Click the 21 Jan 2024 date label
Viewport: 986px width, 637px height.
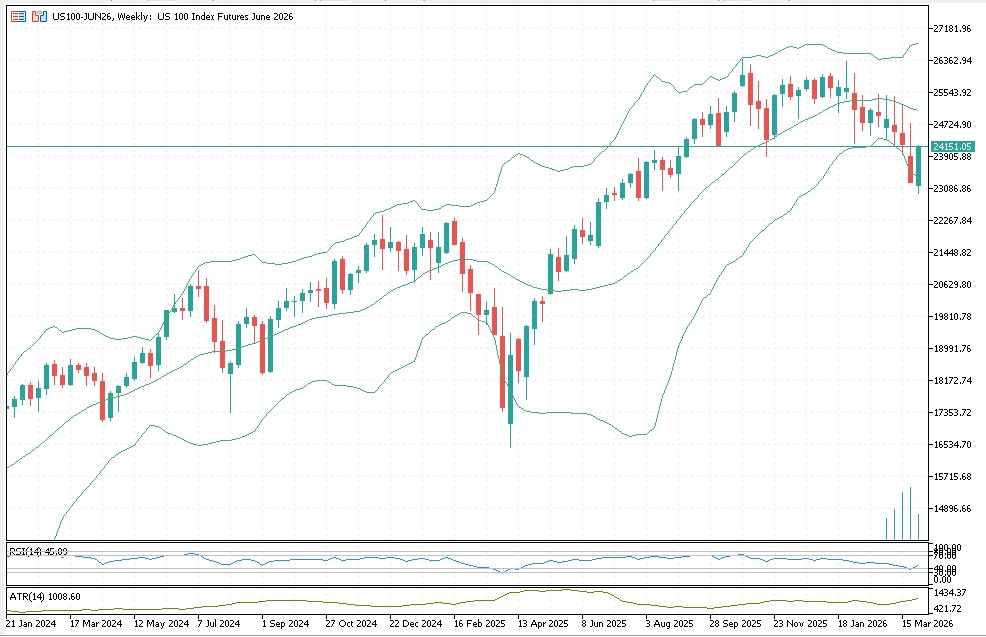click(30, 624)
